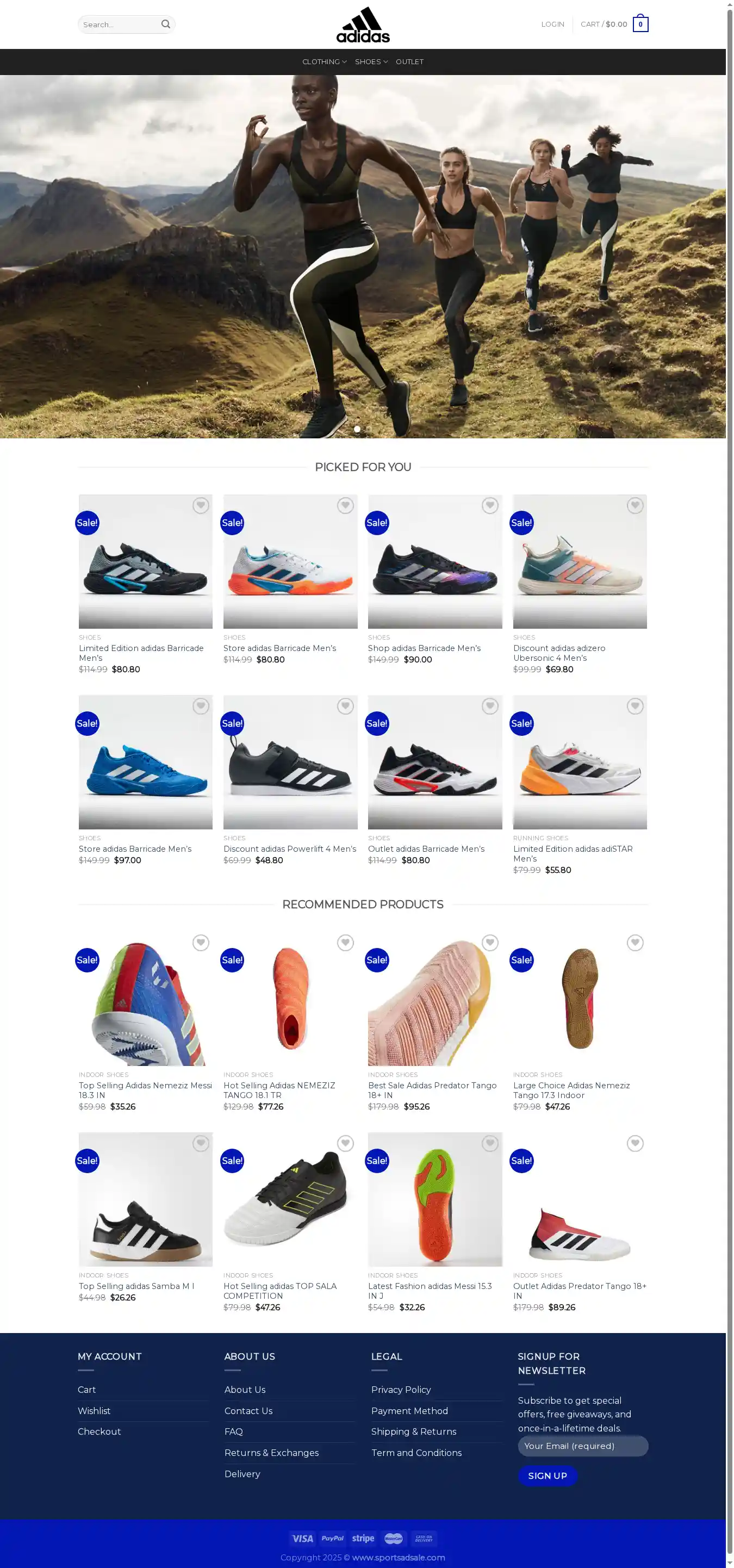Open the Returns & Exchanges footer link
The image size is (734, 1568).
[271, 1452]
